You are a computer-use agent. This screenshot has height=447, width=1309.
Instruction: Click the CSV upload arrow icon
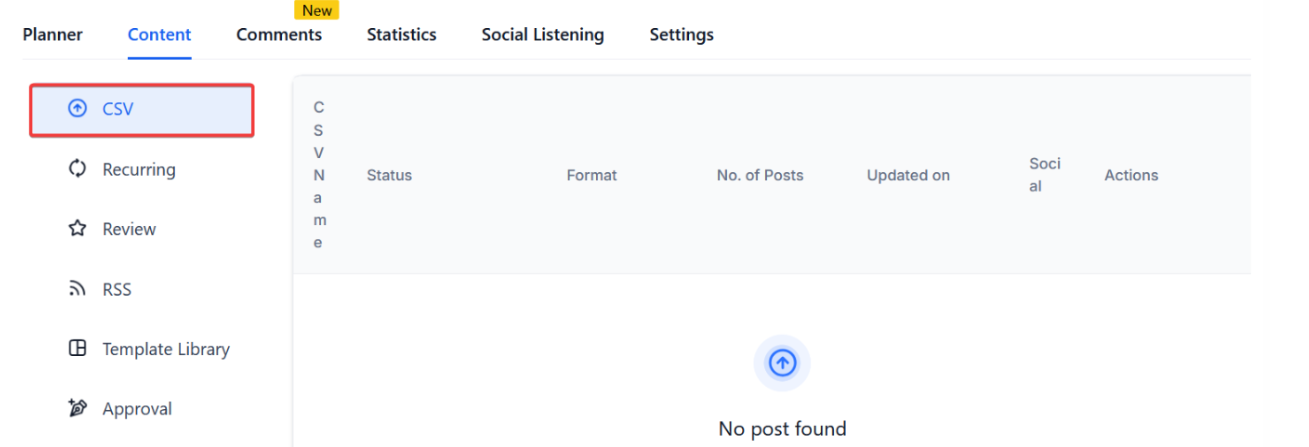pyautogui.click(x=77, y=109)
